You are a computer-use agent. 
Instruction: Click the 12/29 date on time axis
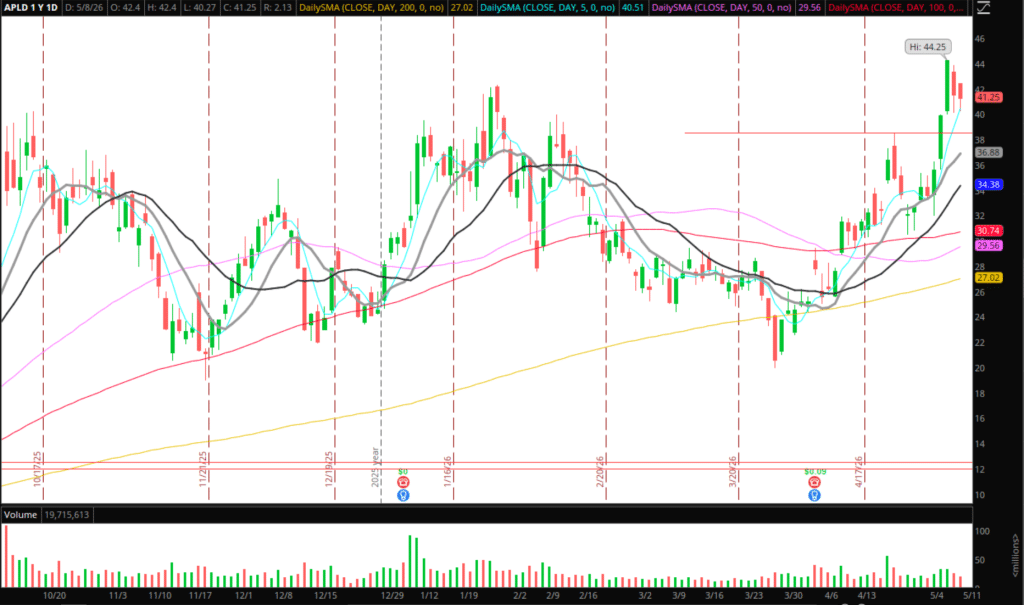392,595
